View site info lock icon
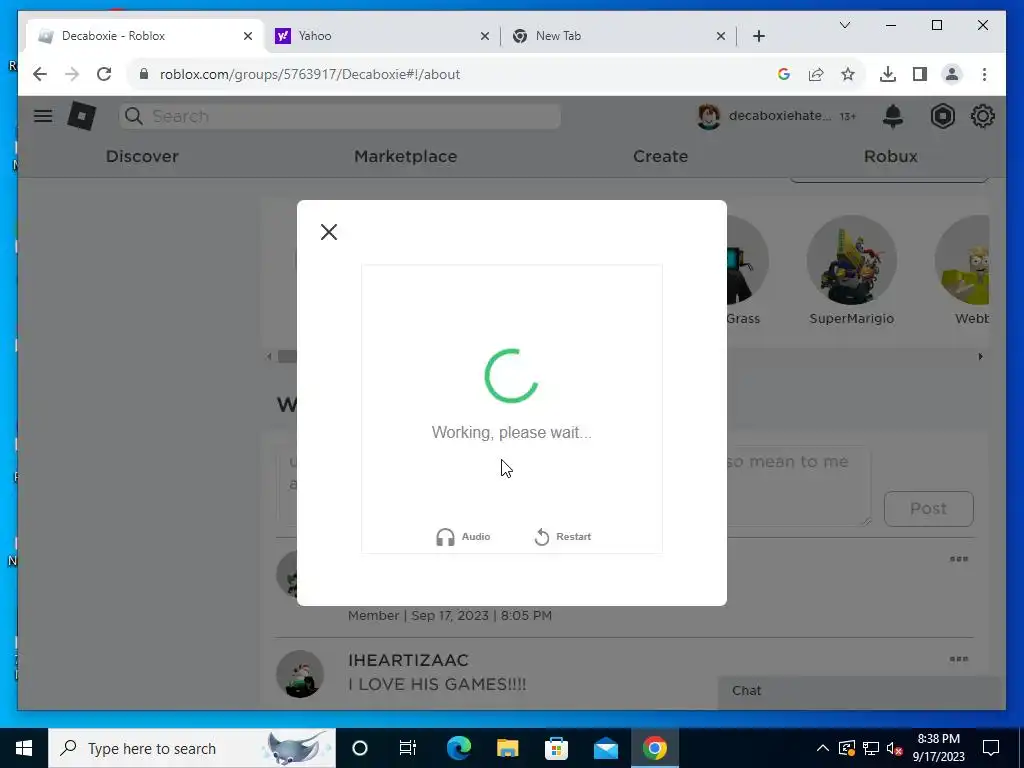 pos(144,74)
